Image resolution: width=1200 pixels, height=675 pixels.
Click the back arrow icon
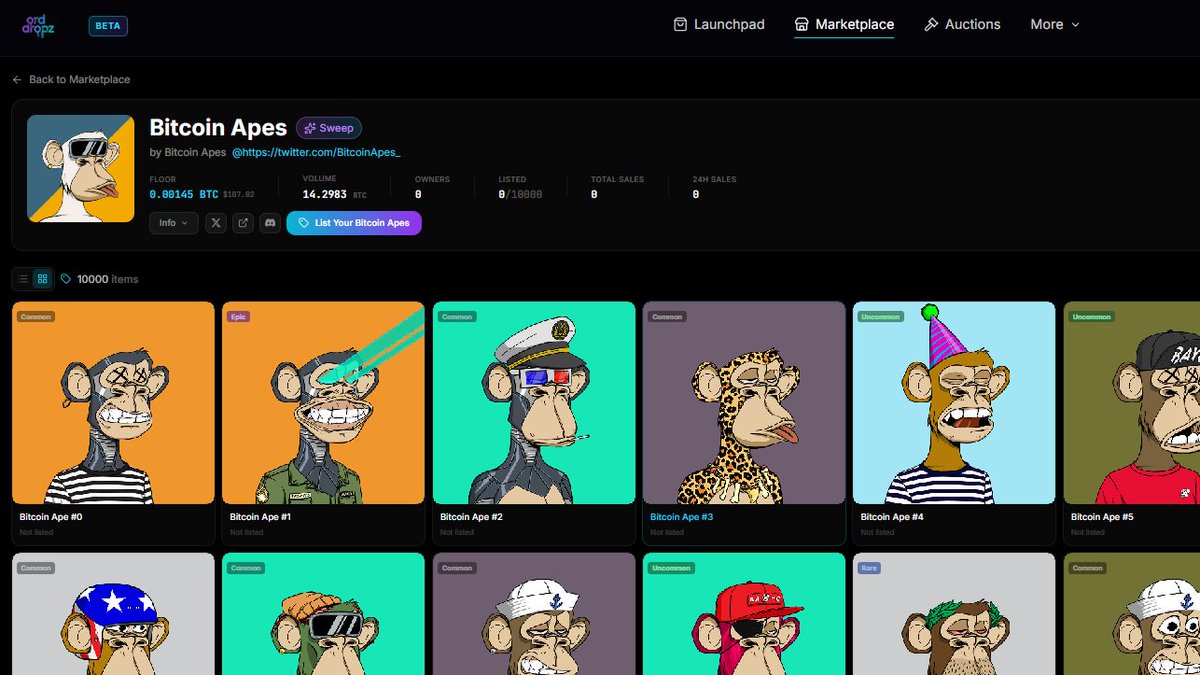click(17, 79)
